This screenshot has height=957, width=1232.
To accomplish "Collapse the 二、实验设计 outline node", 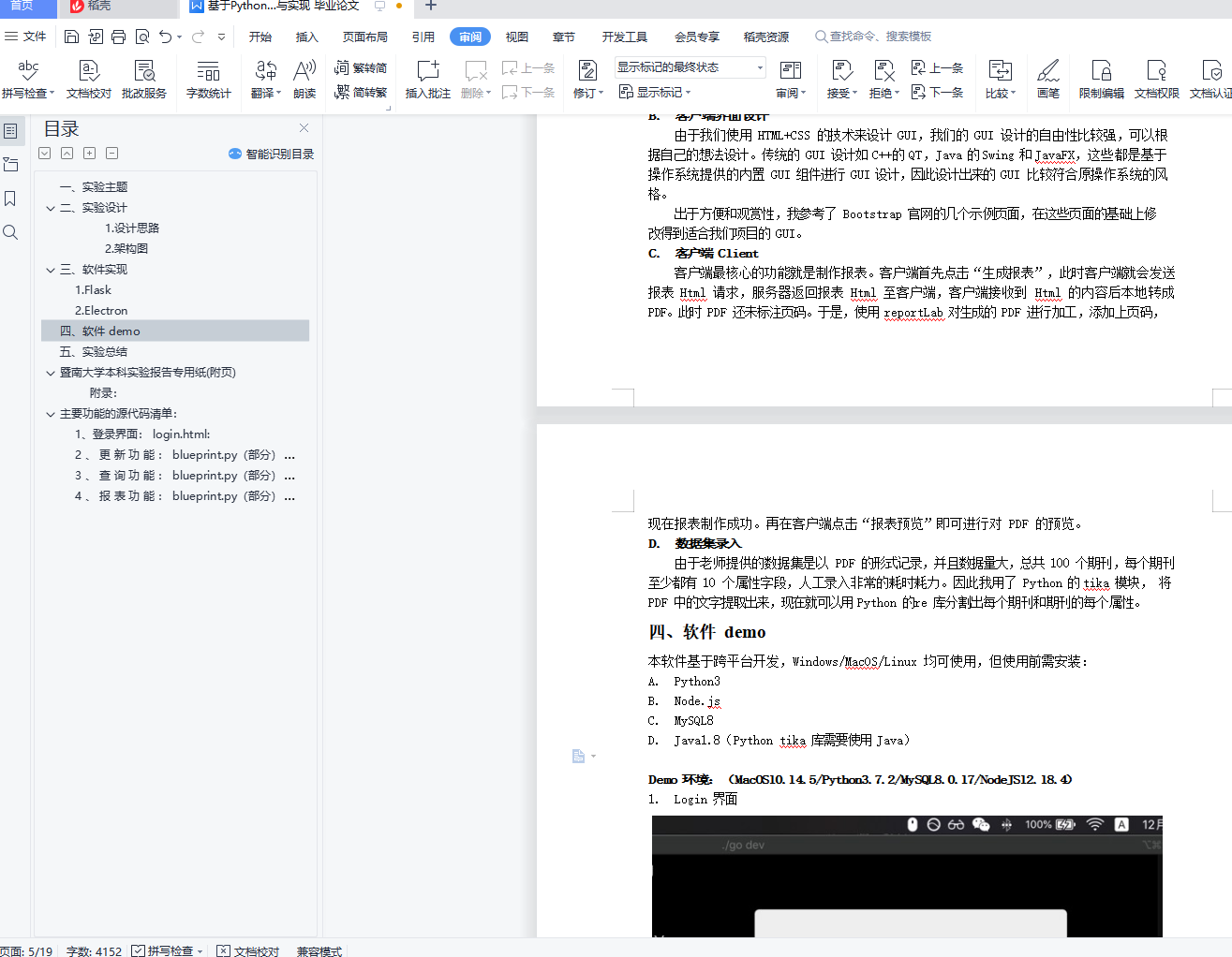I will coord(51,208).
